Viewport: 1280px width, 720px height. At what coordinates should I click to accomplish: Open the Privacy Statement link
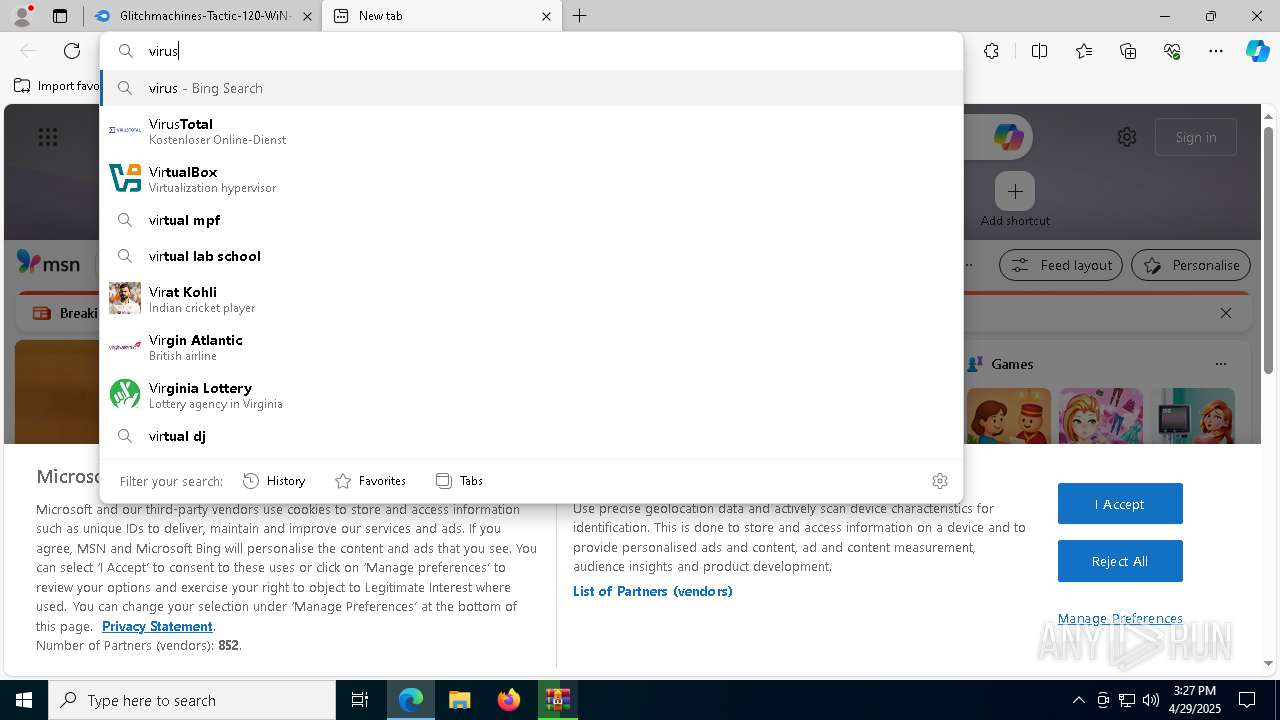pos(157,626)
